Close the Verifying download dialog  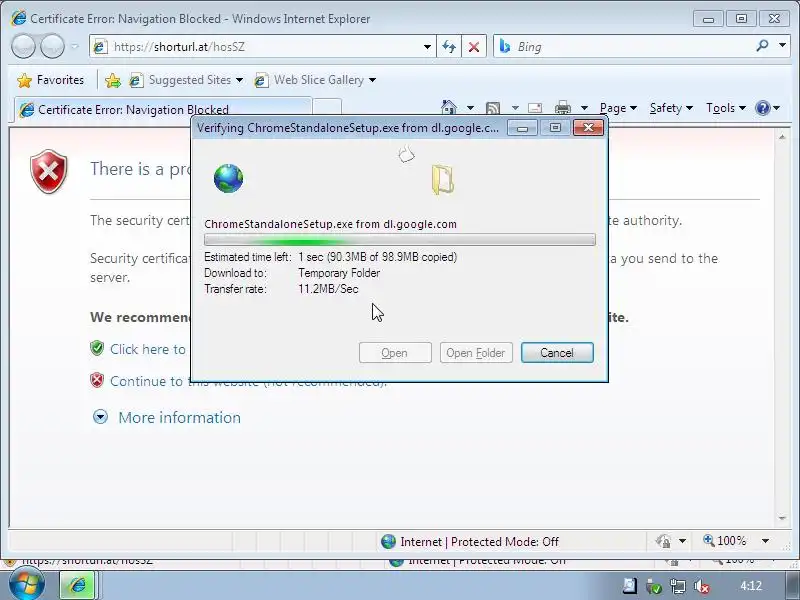(x=588, y=128)
